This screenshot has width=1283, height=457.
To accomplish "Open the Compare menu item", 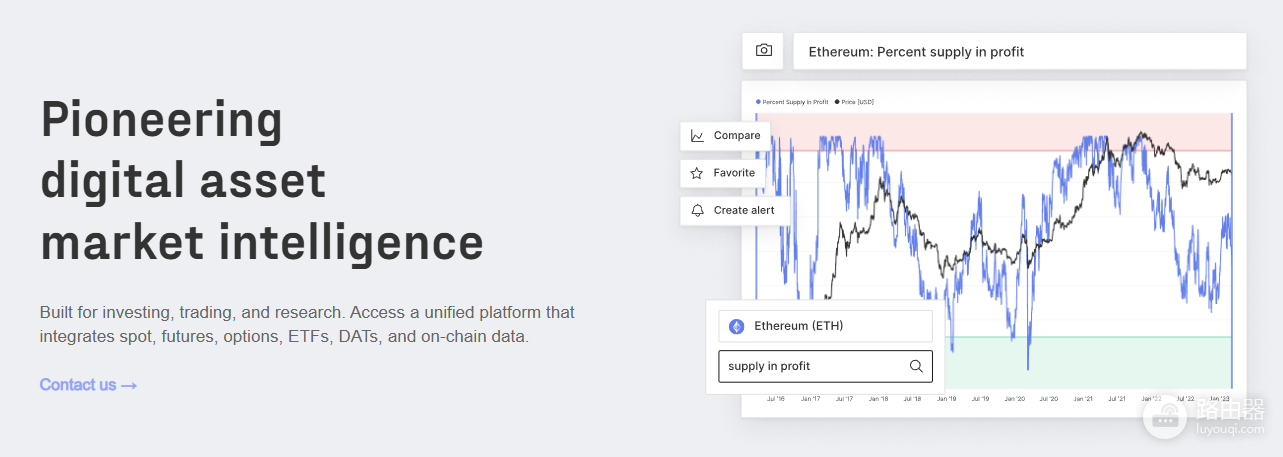I will [x=725, y=136].
